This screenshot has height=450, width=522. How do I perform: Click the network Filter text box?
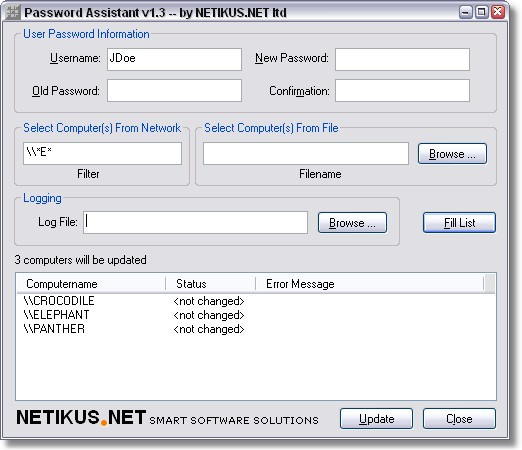(x=102, y=153)
